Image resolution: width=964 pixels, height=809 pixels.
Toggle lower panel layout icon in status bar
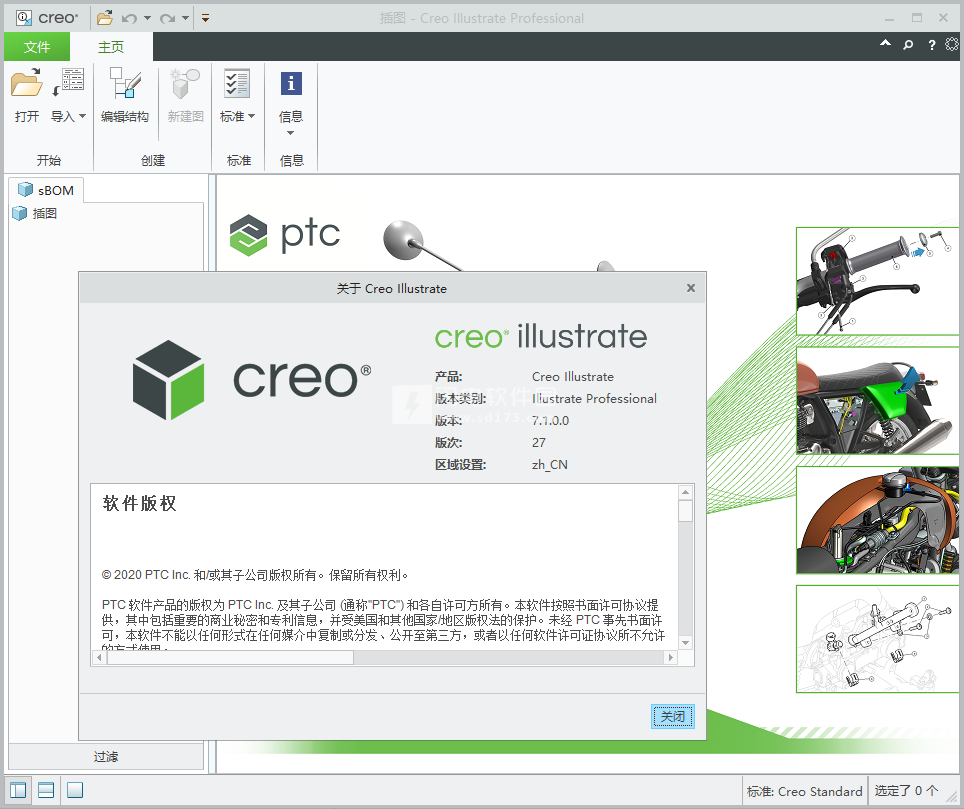click(46, 790)
